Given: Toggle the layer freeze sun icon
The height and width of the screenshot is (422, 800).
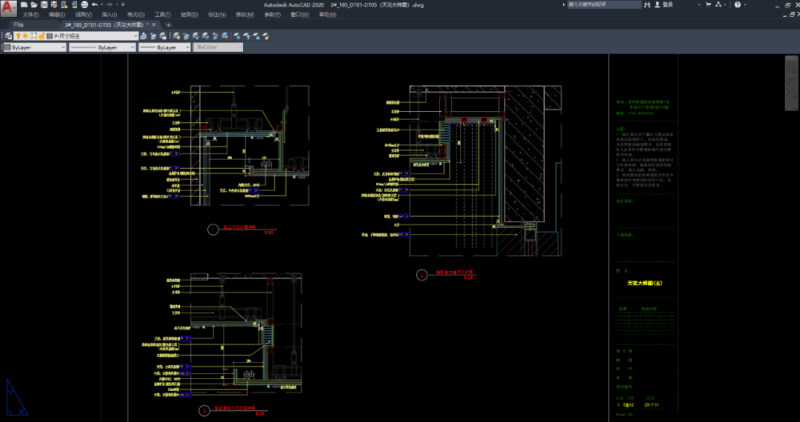Looking at the screenshot, I should pyautogui.click(x=26, y=35).
